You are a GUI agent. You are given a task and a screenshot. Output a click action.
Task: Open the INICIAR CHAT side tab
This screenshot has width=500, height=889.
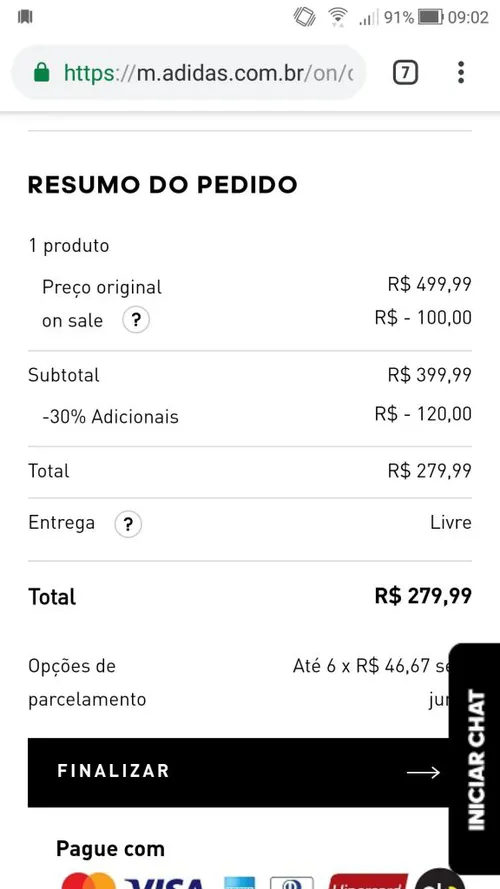coord(474,759)
